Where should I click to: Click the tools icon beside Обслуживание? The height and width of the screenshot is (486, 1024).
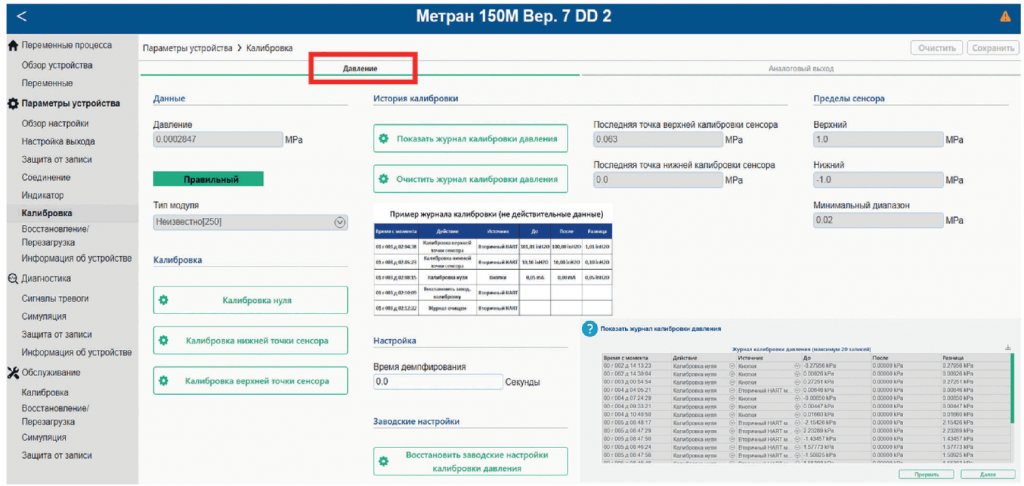point(12,372)
